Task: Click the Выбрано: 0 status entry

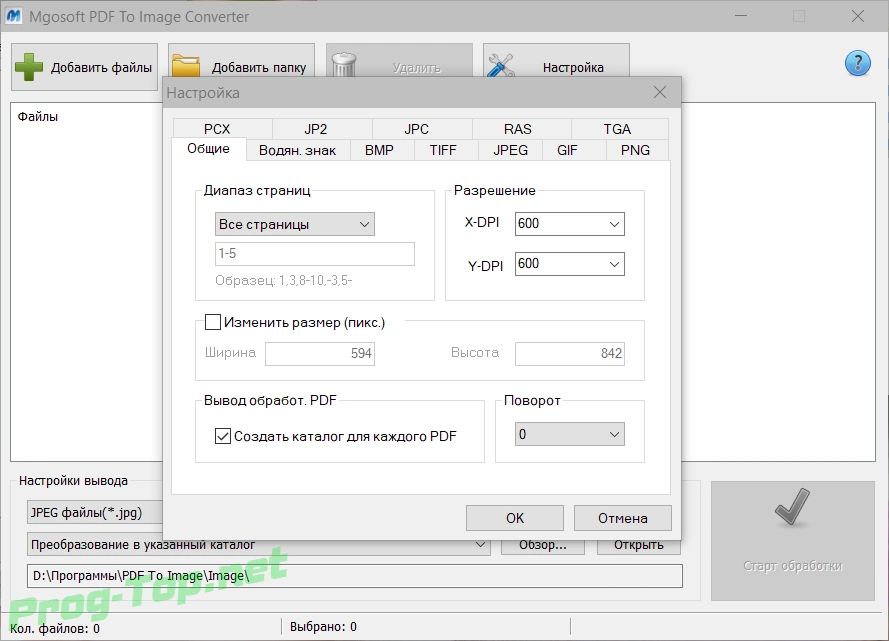Action: [x=323, y=626]
